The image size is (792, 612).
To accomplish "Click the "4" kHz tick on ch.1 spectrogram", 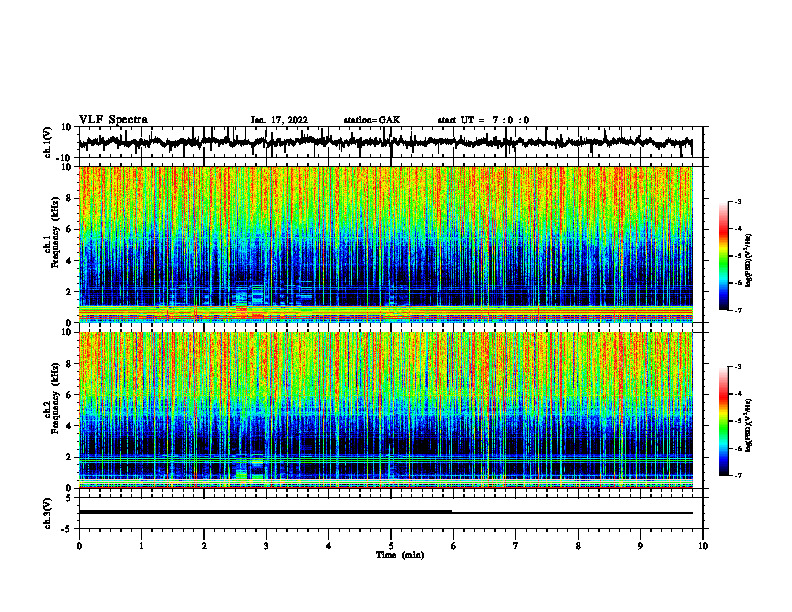I will coord(70,261).
